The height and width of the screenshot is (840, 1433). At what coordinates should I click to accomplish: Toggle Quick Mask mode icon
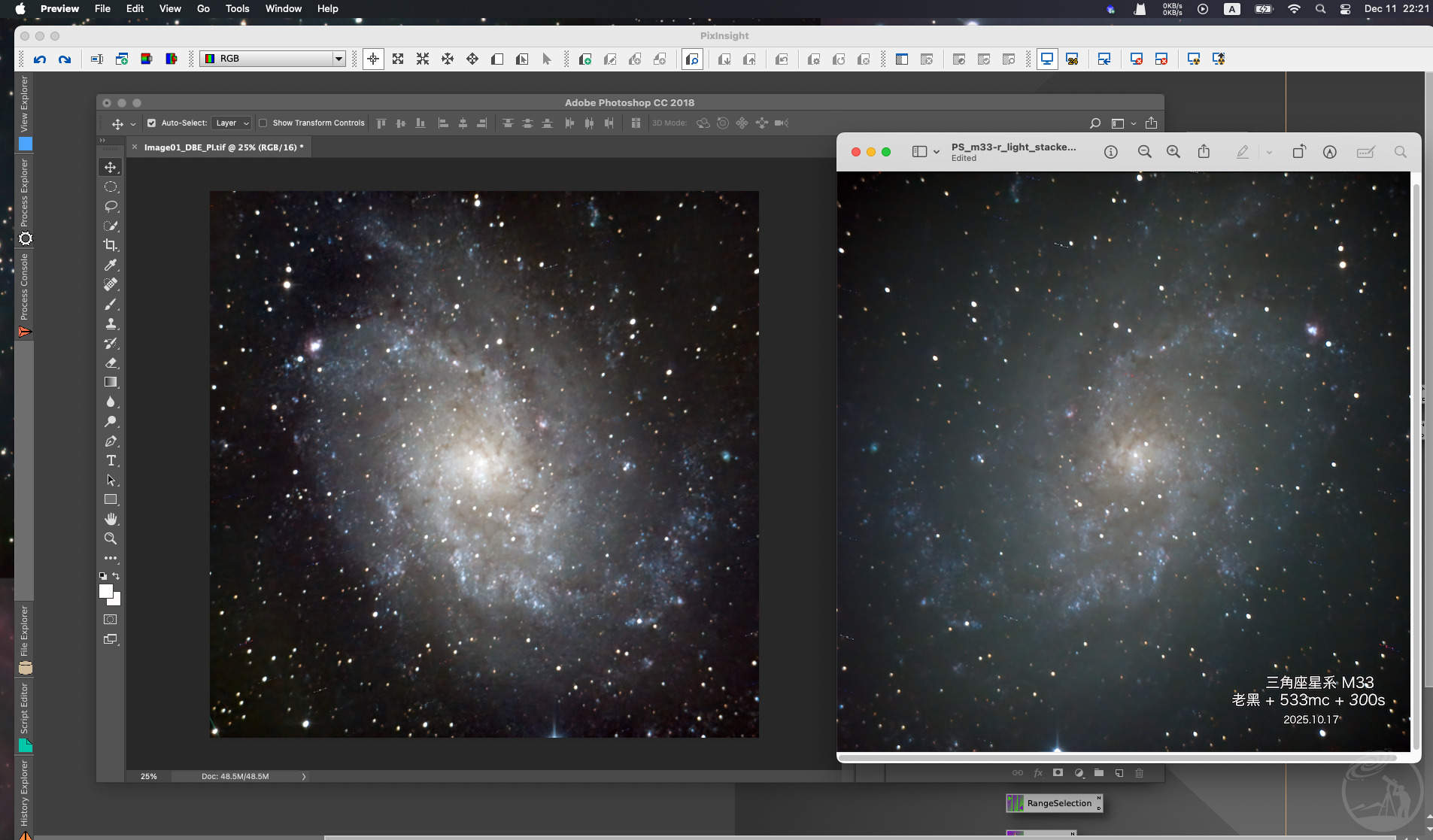111,620
